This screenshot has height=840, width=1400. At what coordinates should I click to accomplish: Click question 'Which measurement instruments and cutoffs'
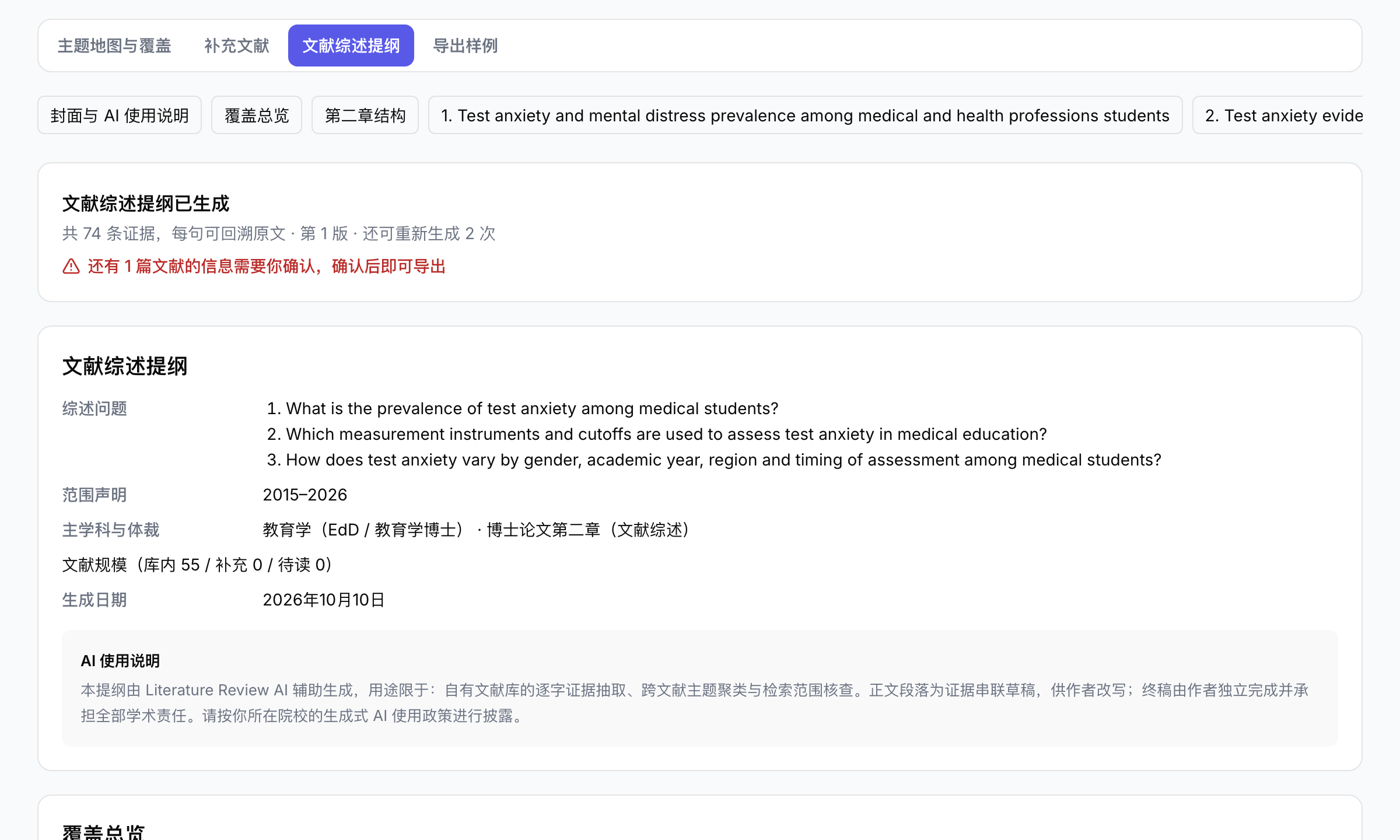coord(666,434)
